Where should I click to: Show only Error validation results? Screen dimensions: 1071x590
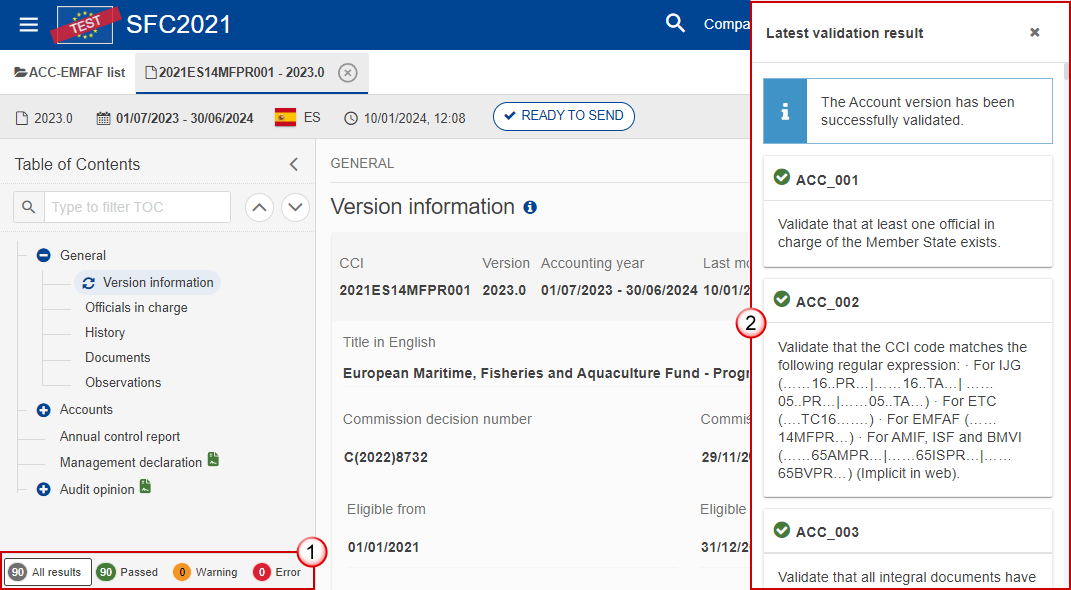(277, 572)
